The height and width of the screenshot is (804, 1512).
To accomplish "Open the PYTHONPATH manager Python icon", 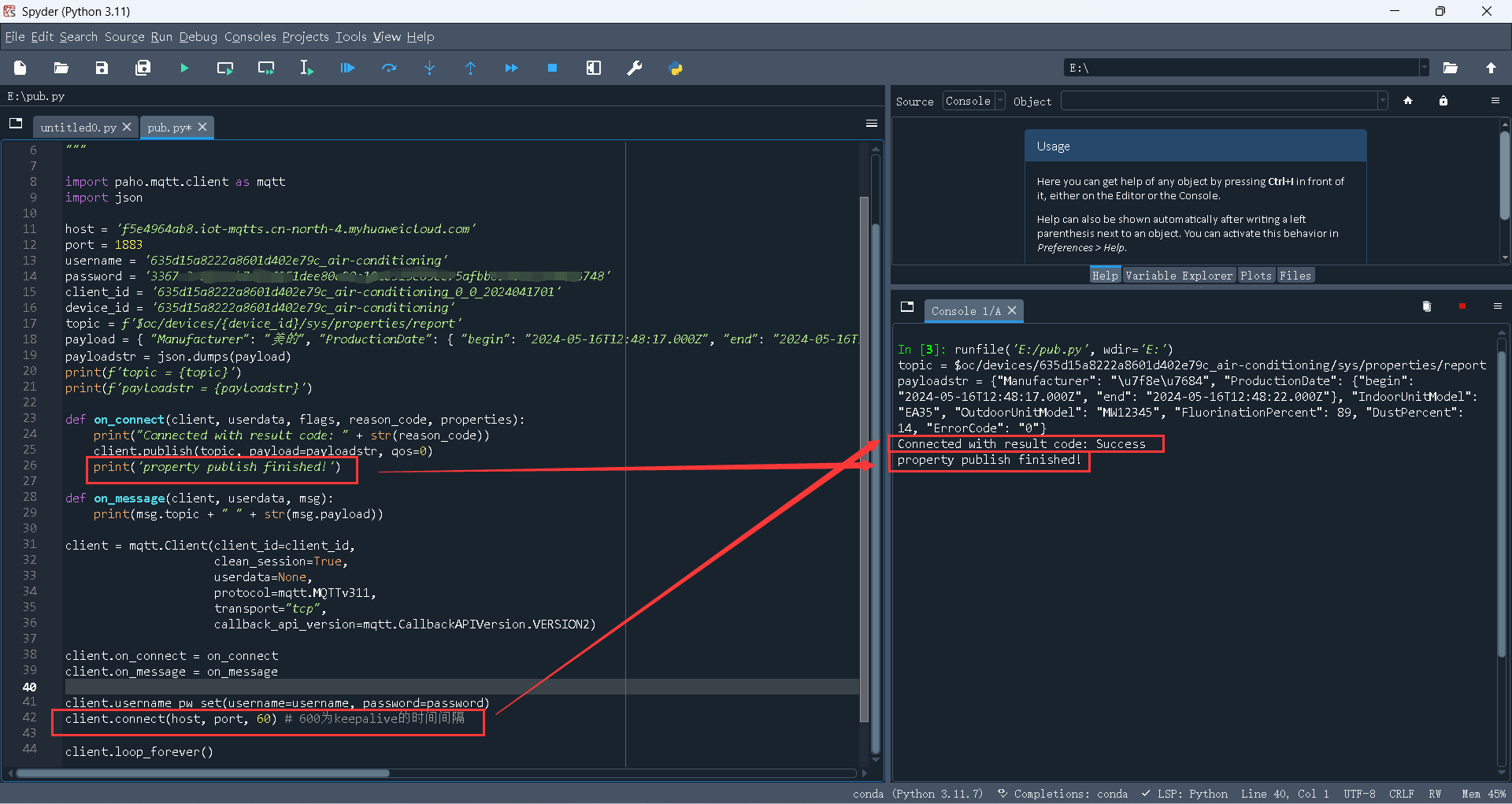I will (x=675, y=69).
